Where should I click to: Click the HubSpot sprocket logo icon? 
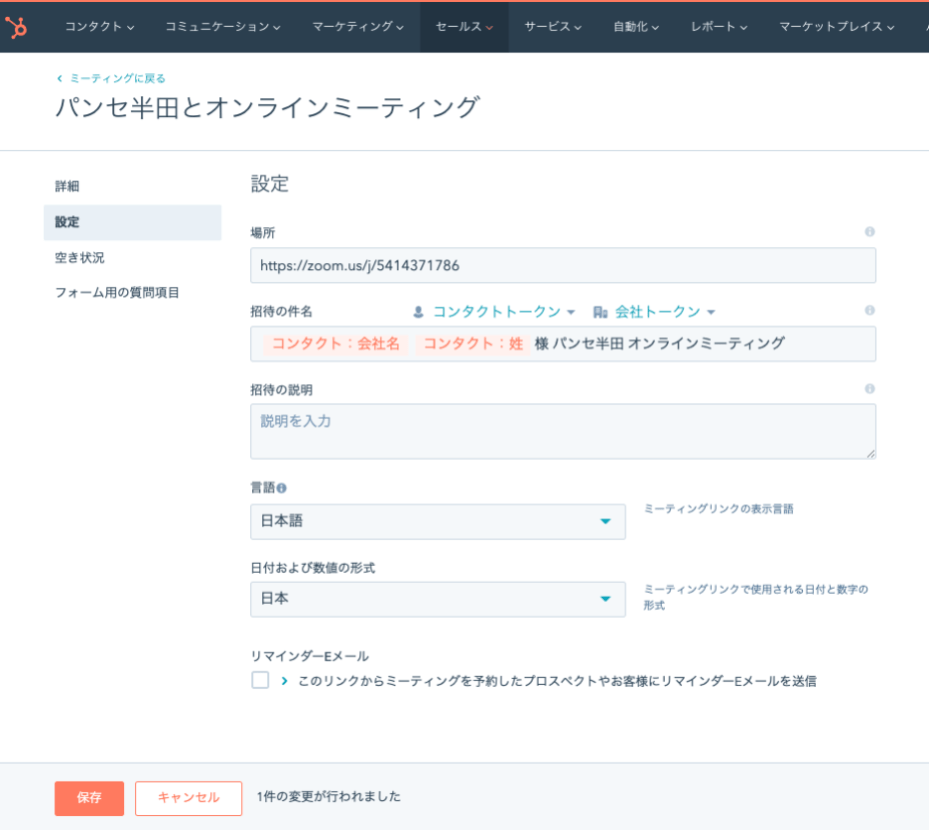click(x=17, y=27)
